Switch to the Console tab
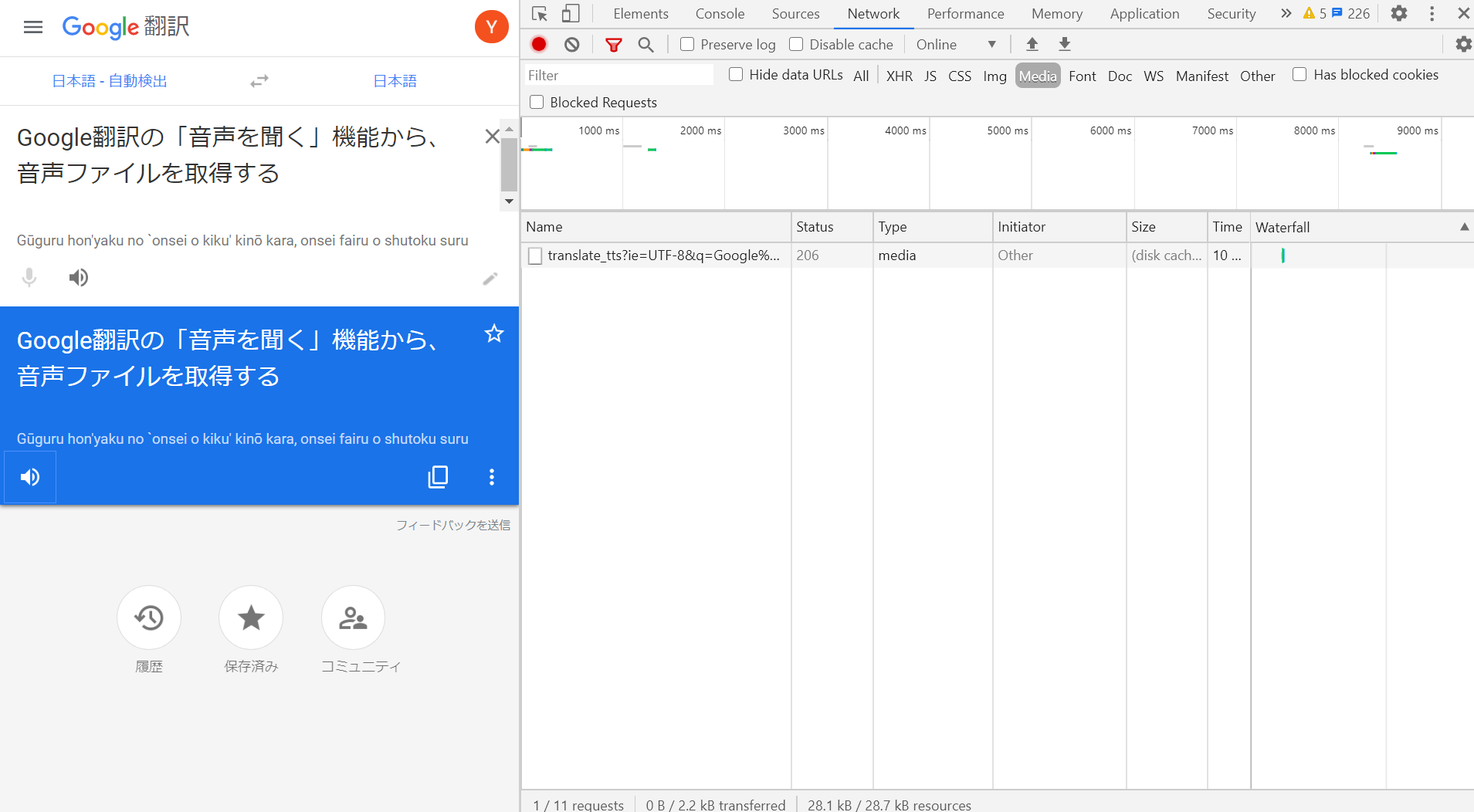The width and height of the screenshot is (1474, 812). click(x=720, y=14)
